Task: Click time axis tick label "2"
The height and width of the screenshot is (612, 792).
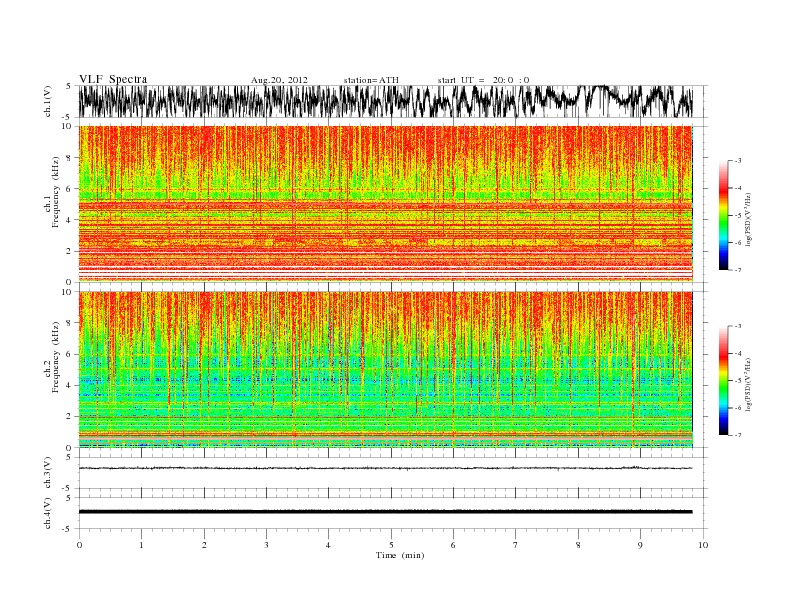Action: [204, 545]
